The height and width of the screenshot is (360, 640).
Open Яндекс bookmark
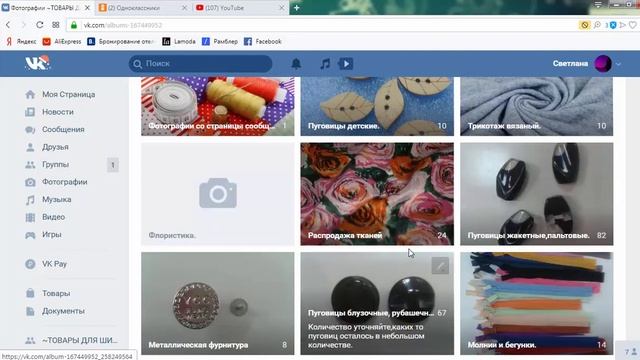click(x=21, y=42)
